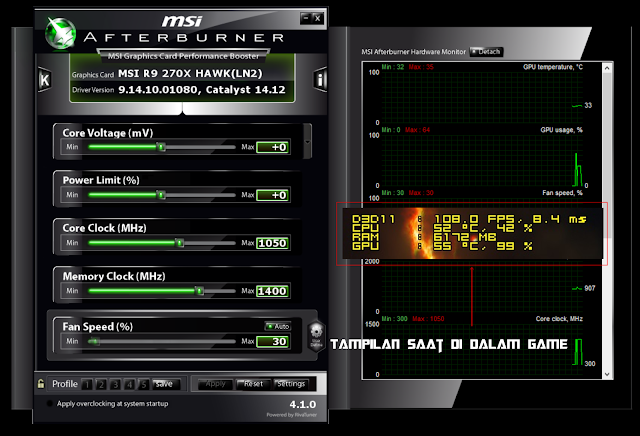Select profile slot 3
Image resolution: width=640 pixels, height=436 pixels.
click(x=116, y=384)
